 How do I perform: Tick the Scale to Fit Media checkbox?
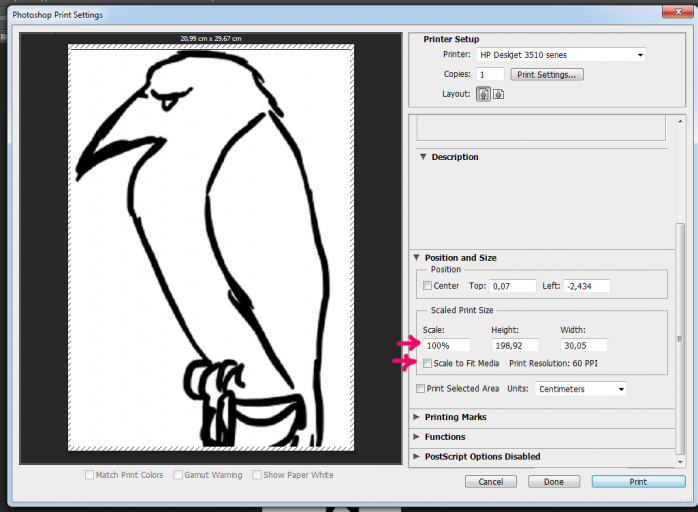pyautogui.click(x=428, y=363)
